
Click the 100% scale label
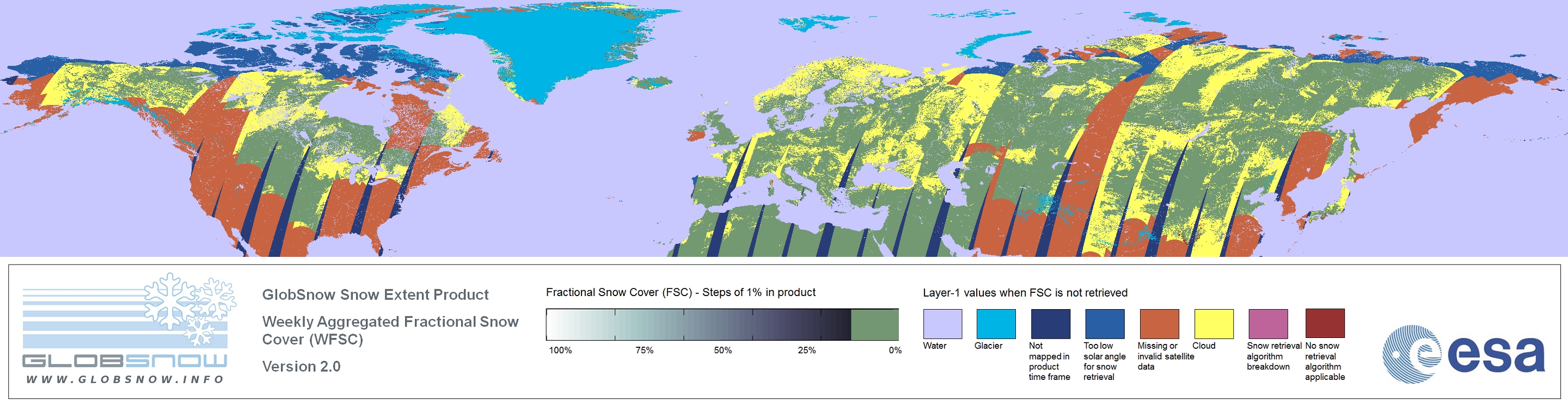pyautogui.click(x=561, y=350)
